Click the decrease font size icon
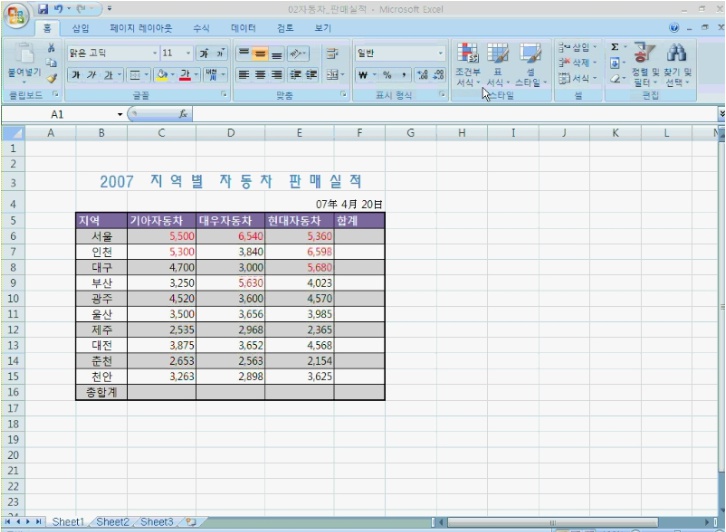This screenshot has width=726, height=532. point(219,53)
